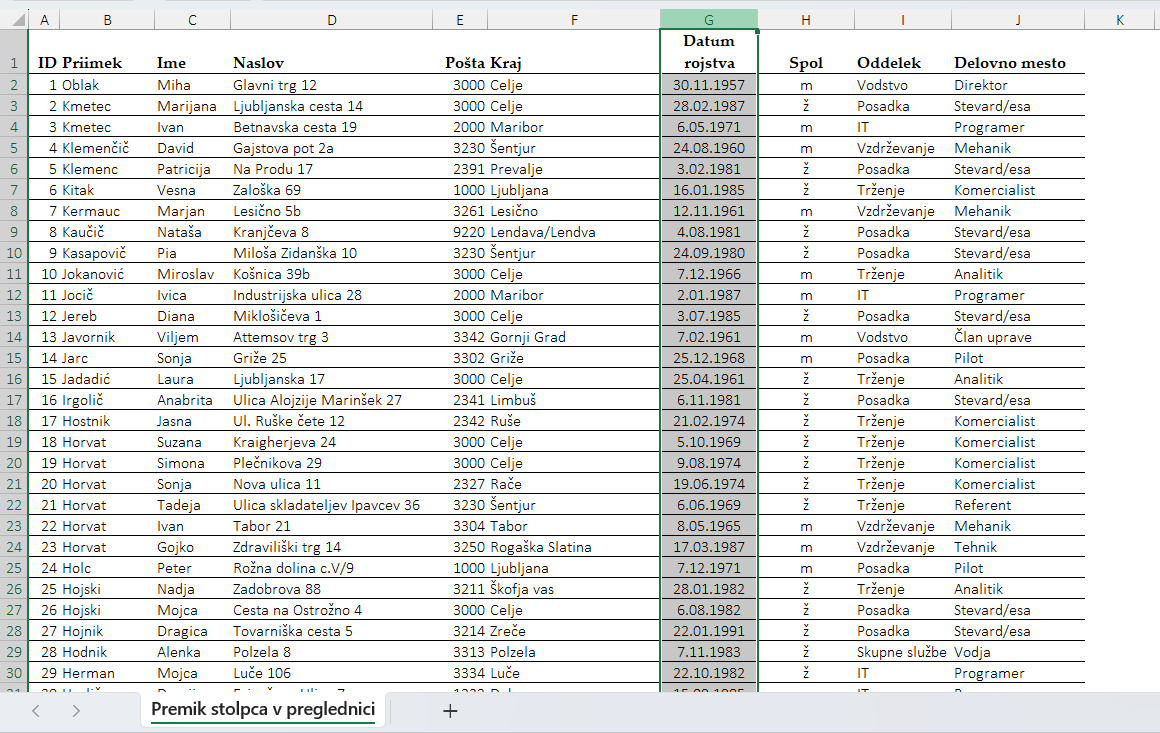Select address cell 'Tabor 21'

point(331,526)
